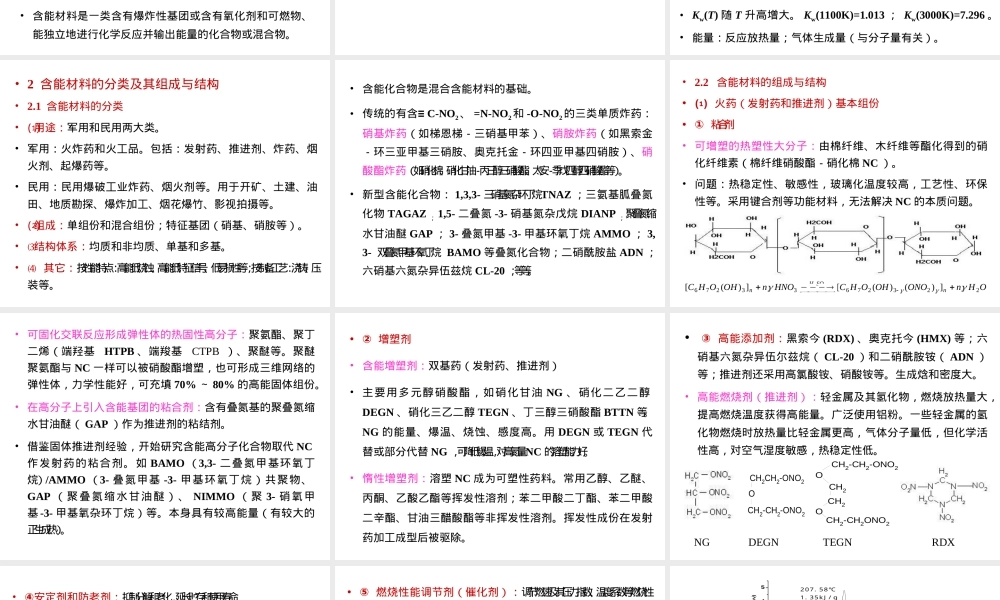This screenshot has height=600, width=1000.
Task: Select the slide with the cellulose structure diagram
Action: click(x=835, y=184)
